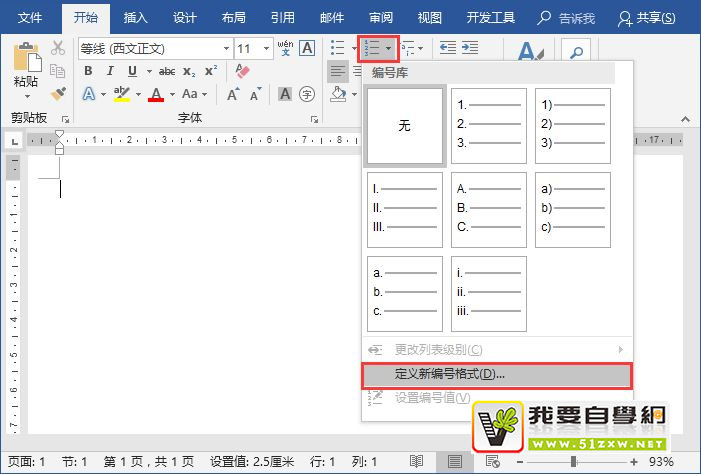This screenshot has width=701, height=474.
Task: Select the I. II. III. numbering format
Action: point(405,210)
